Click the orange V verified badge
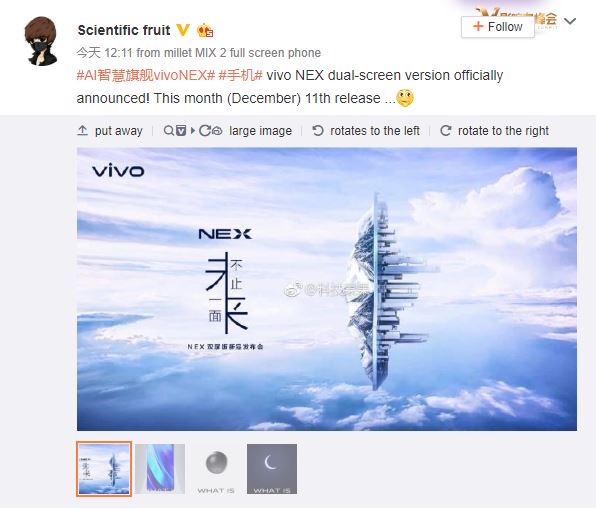This screenshot has width=596, height=509. pos(184,30)
